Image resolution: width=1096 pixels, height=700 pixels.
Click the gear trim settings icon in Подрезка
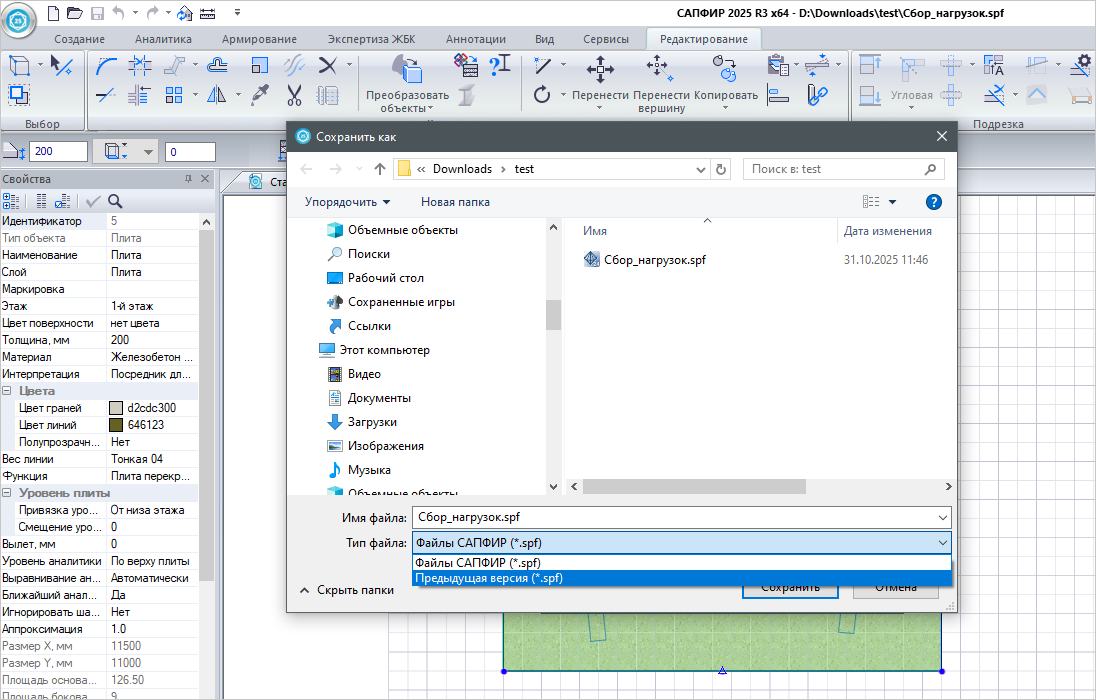click(x=1082, y=65)
